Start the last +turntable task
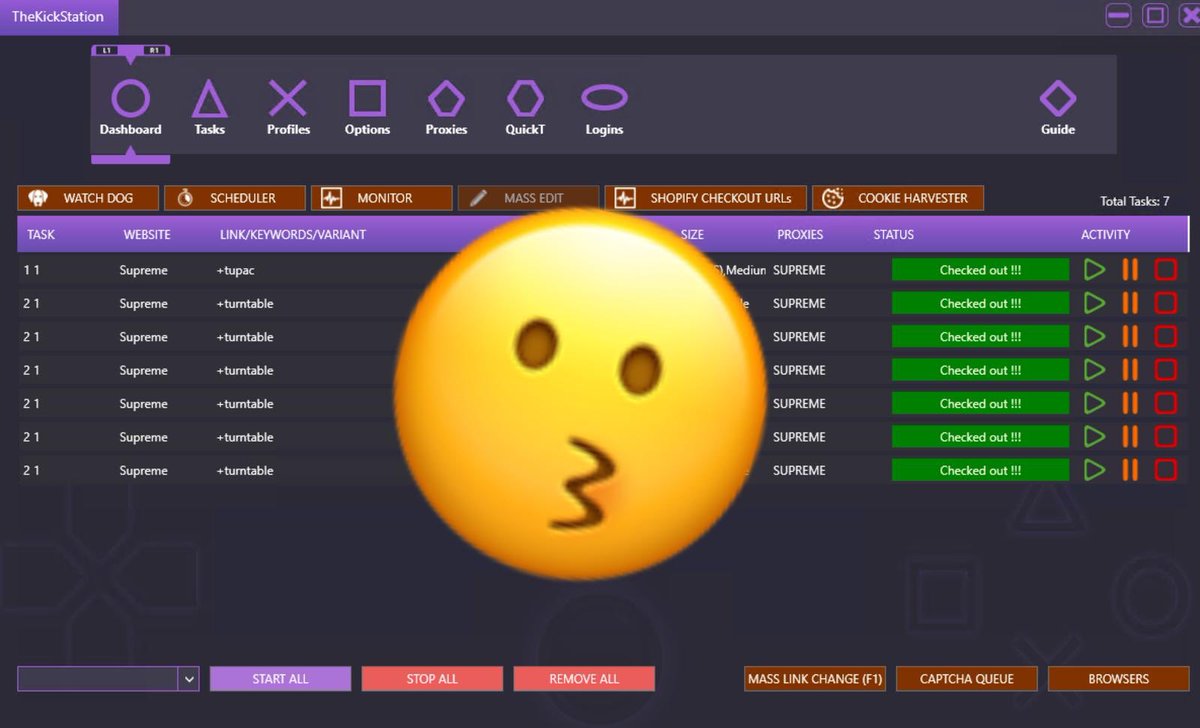This screenshot has width=1200, height=728. (1094, 470)
